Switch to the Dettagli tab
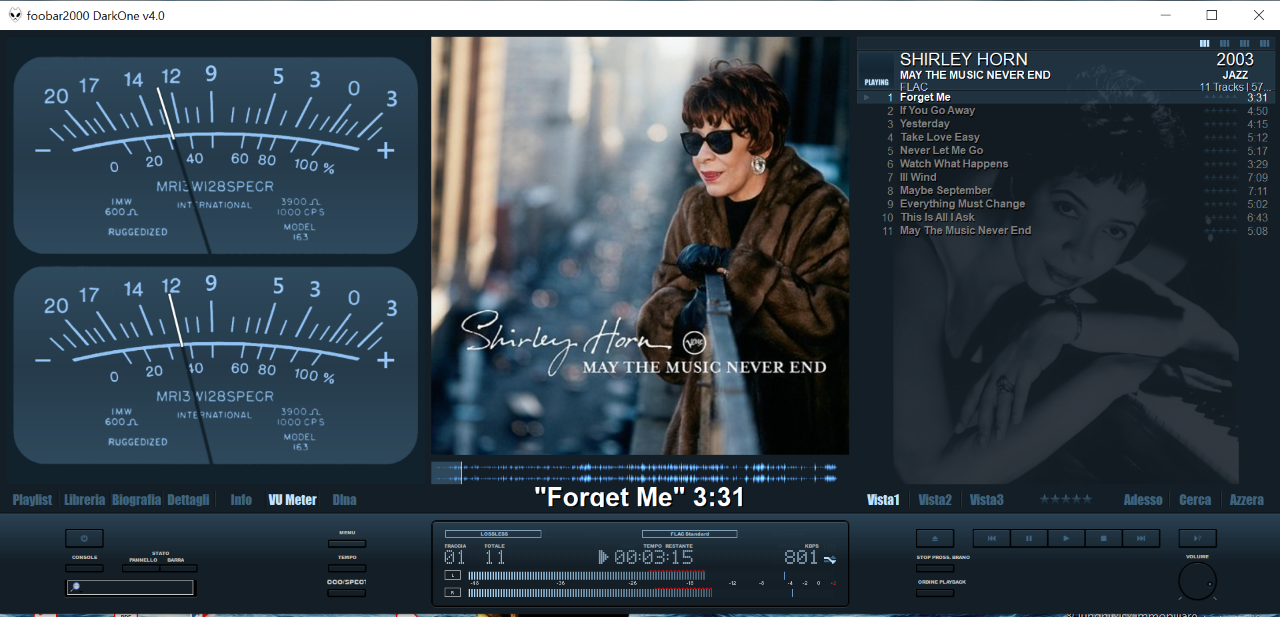Image resolution: width=1280 pixels, height=617 pixels. tap(188, 500)
